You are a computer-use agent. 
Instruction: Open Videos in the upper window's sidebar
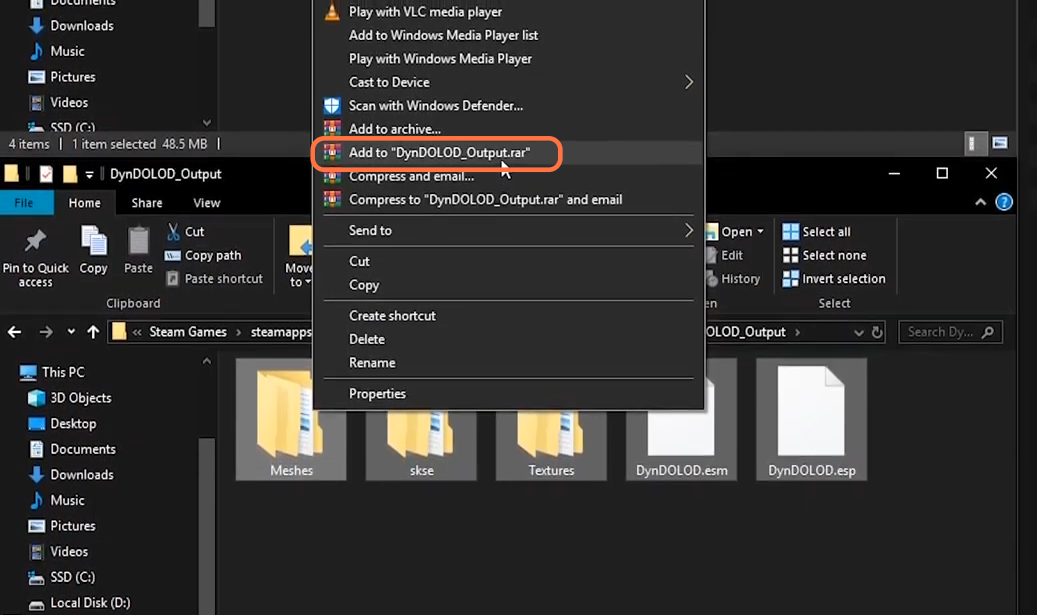click(x=59, y=102)
